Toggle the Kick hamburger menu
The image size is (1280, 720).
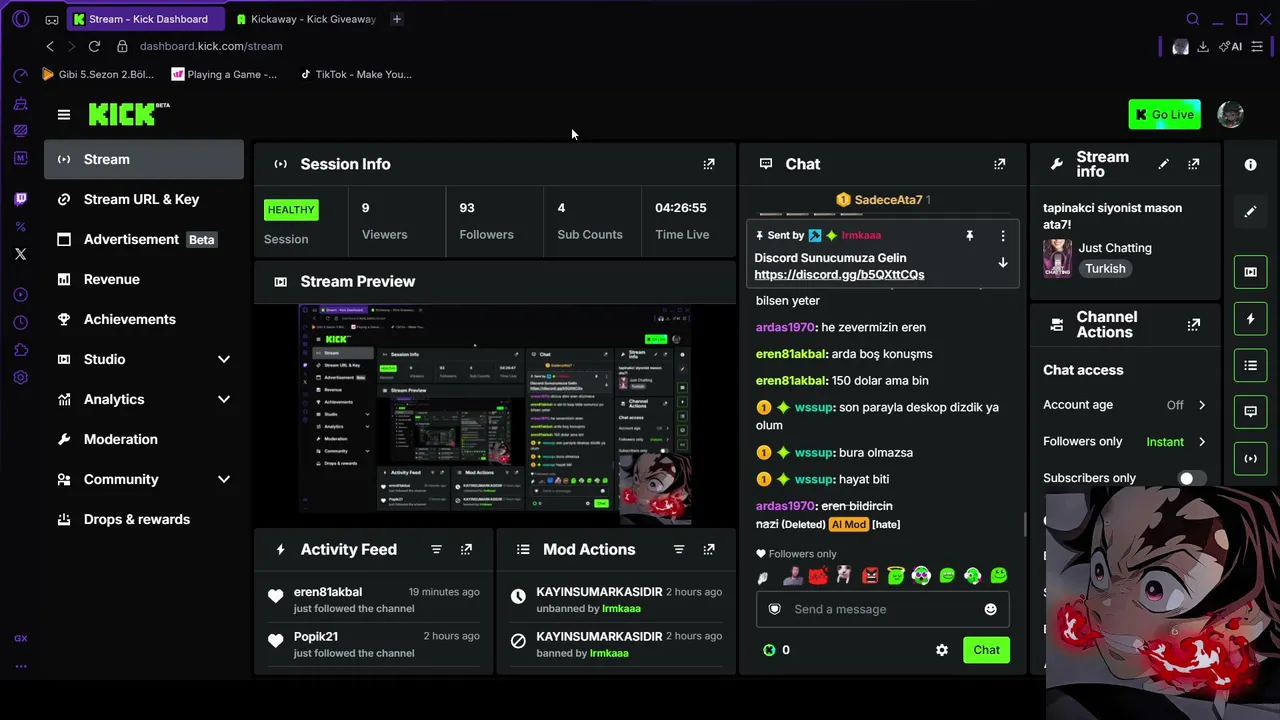(64, 115)
